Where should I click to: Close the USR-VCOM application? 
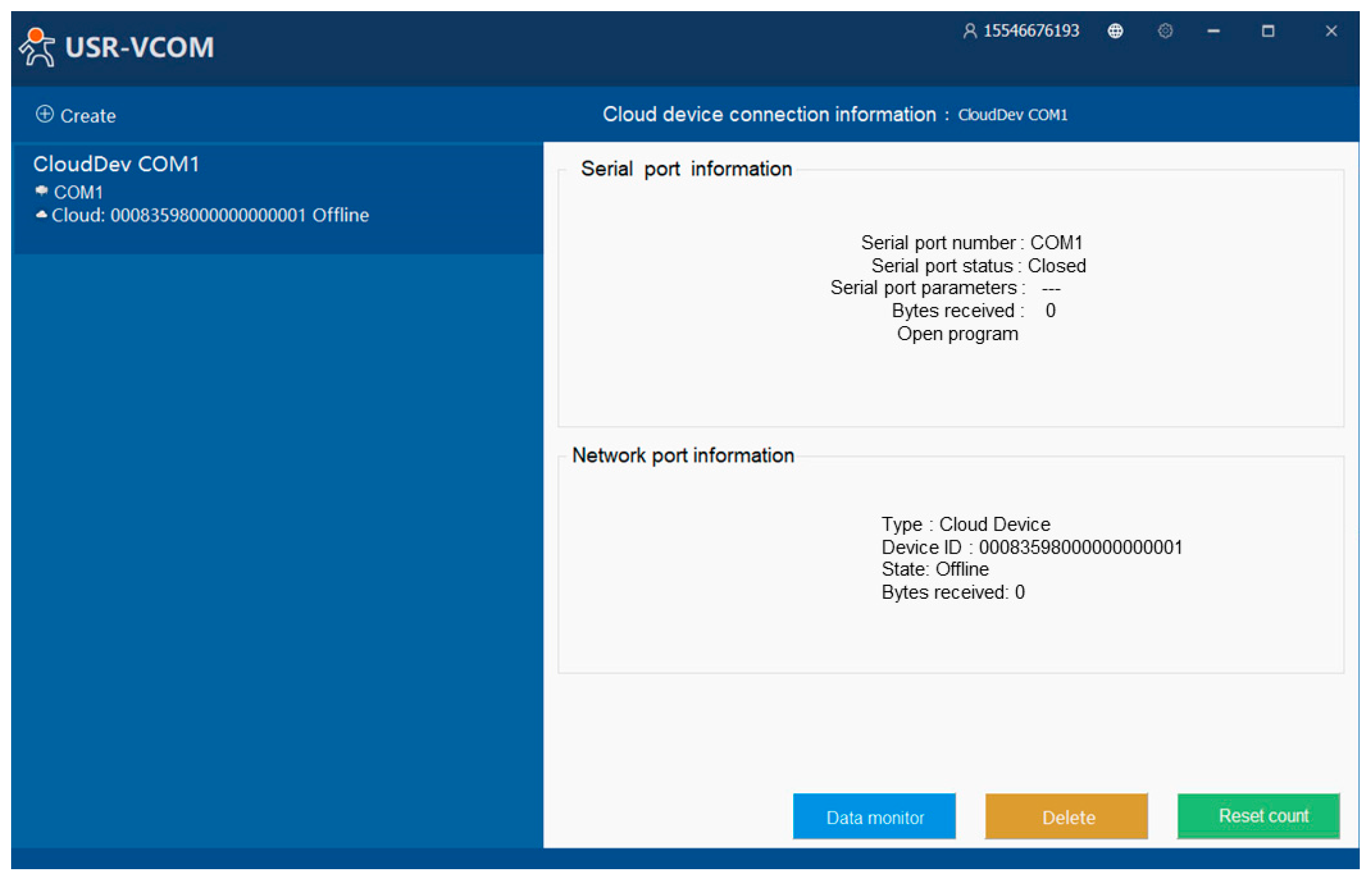point(1331,31)
